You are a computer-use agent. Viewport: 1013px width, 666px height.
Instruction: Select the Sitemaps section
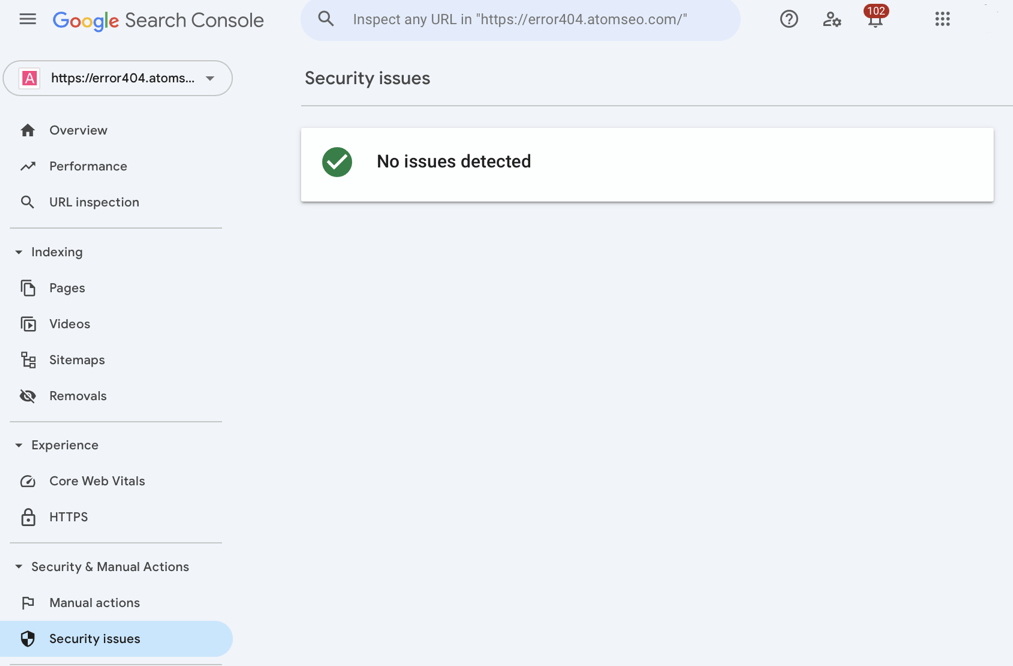click(x=77, y=360)
